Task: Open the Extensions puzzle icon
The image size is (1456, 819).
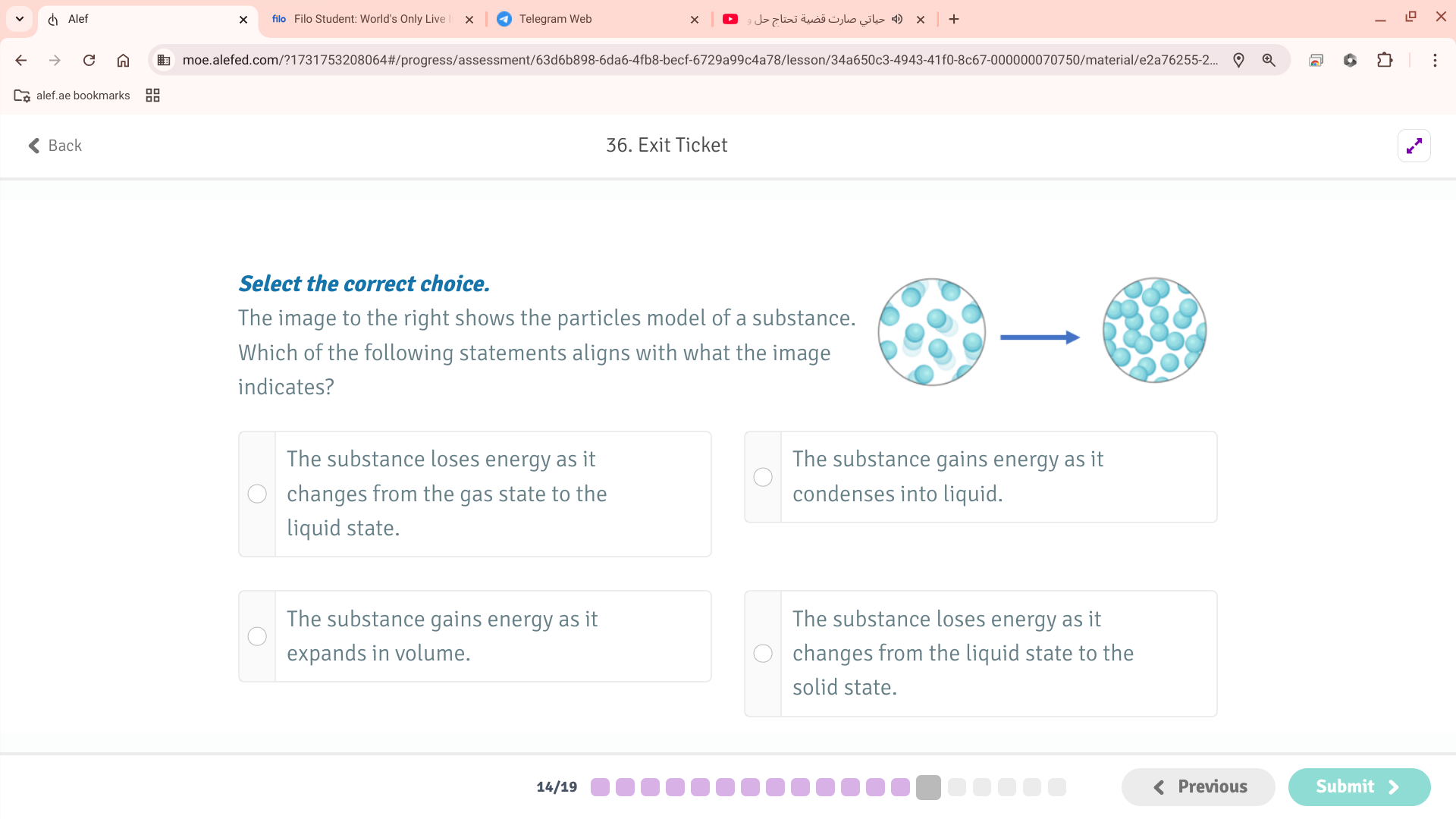Action: [x=1384, y=60]
